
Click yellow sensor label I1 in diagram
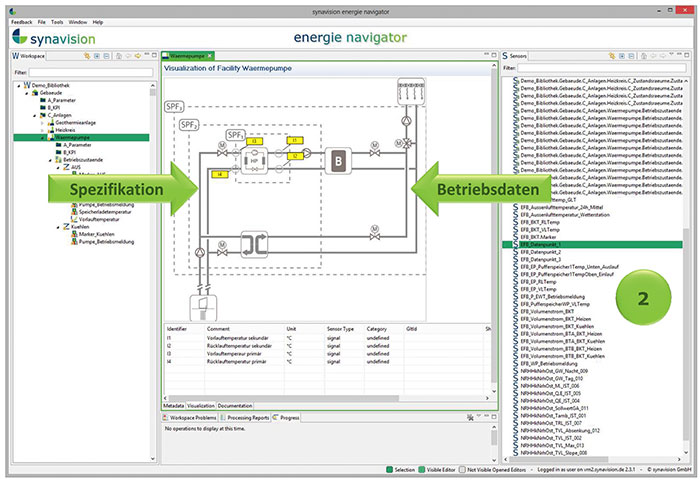tap(295, 140)
